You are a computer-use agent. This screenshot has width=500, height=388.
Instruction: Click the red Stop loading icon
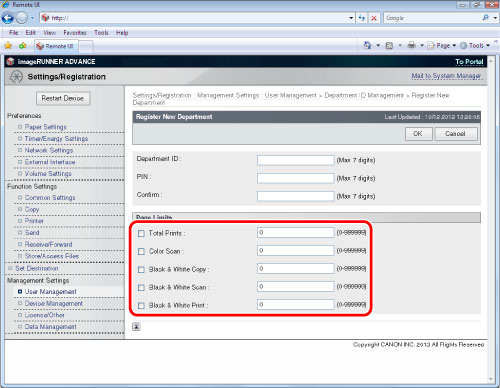[374, 18]
